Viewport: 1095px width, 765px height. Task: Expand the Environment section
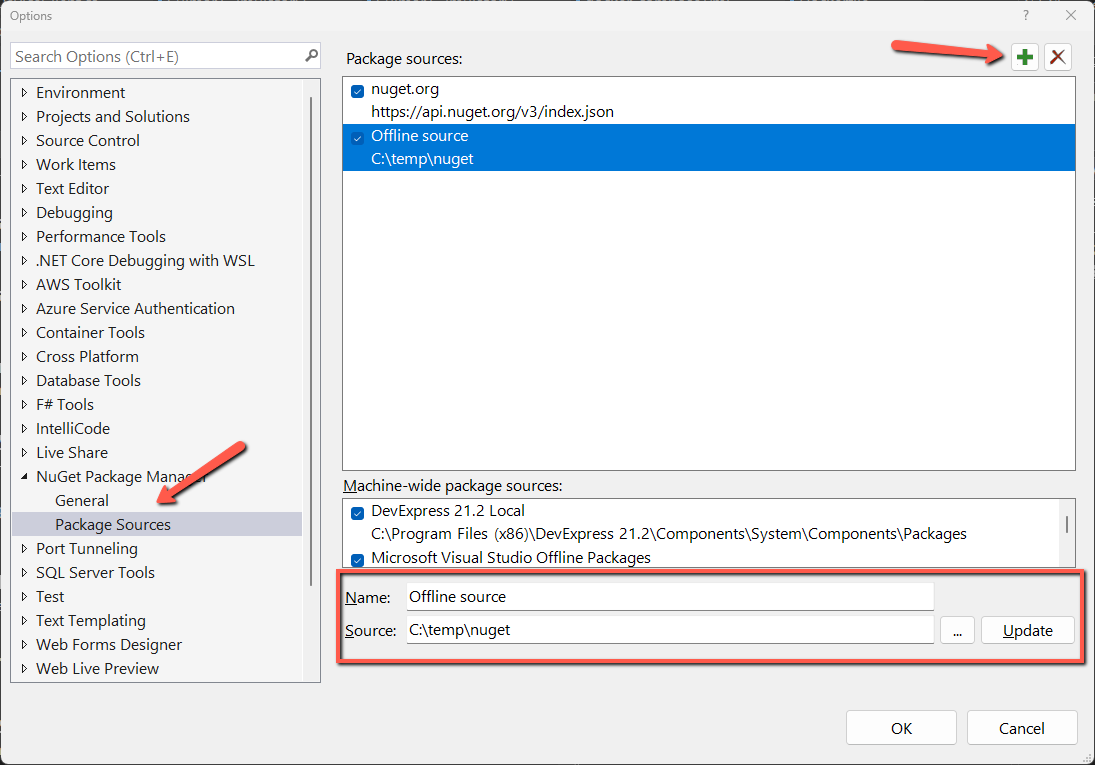coord(24,92)
